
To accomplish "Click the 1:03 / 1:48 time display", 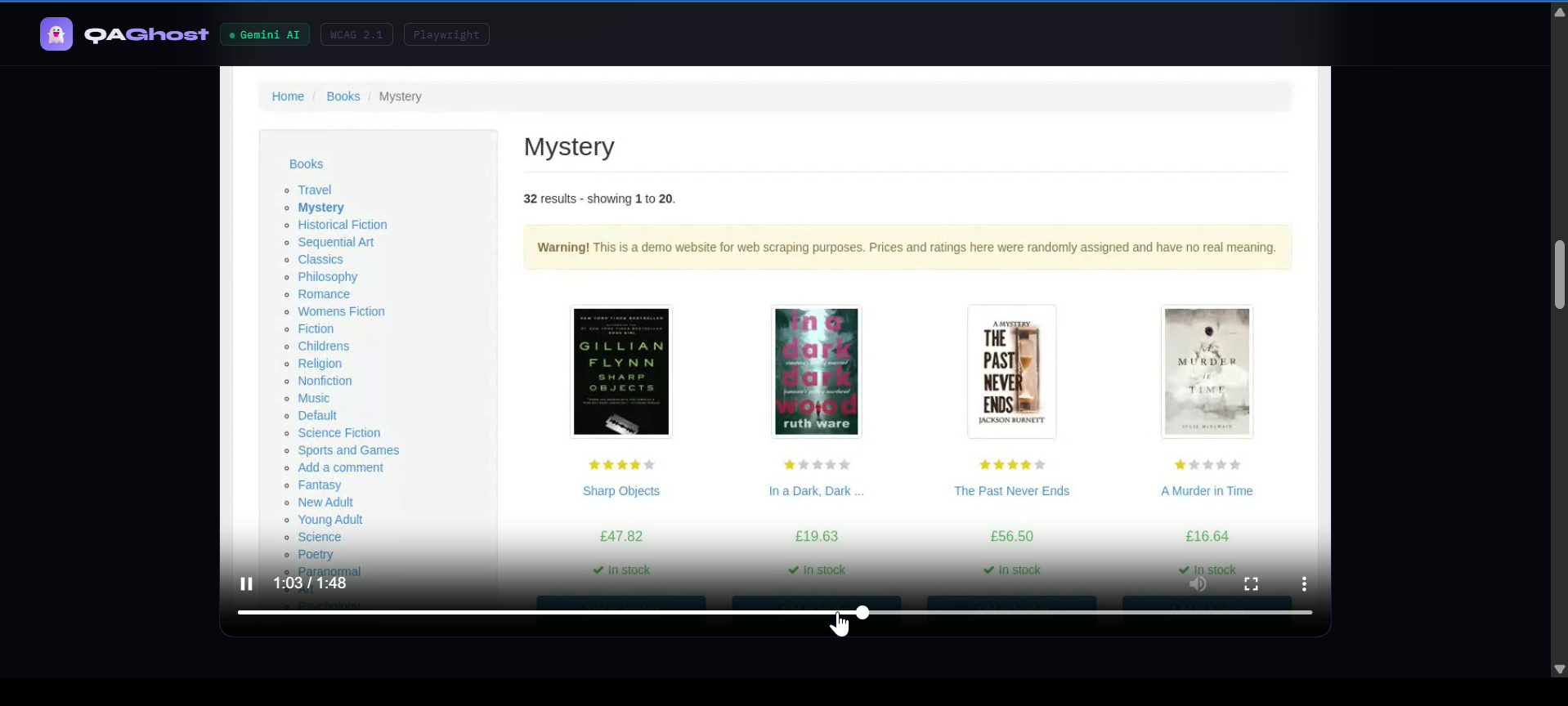I will coord(309,583).
